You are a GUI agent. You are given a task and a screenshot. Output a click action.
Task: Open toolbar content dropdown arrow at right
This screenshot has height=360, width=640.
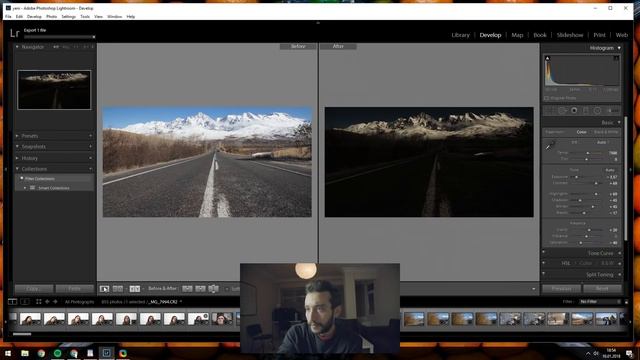(x=533, y=289)
